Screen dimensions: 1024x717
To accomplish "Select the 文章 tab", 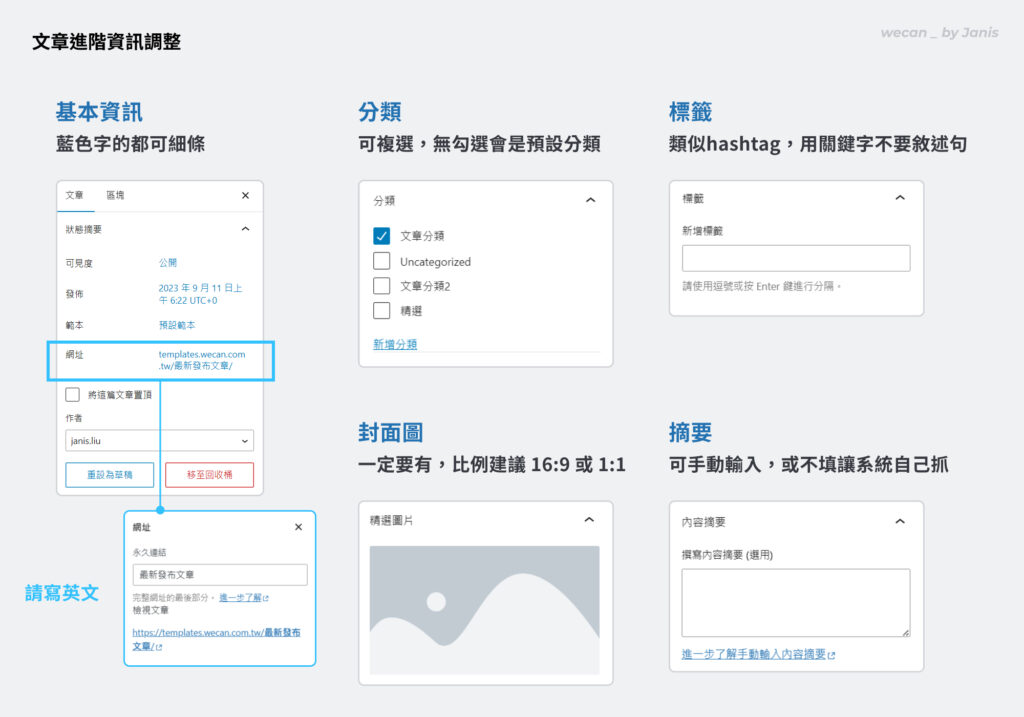I will [75, 196].
